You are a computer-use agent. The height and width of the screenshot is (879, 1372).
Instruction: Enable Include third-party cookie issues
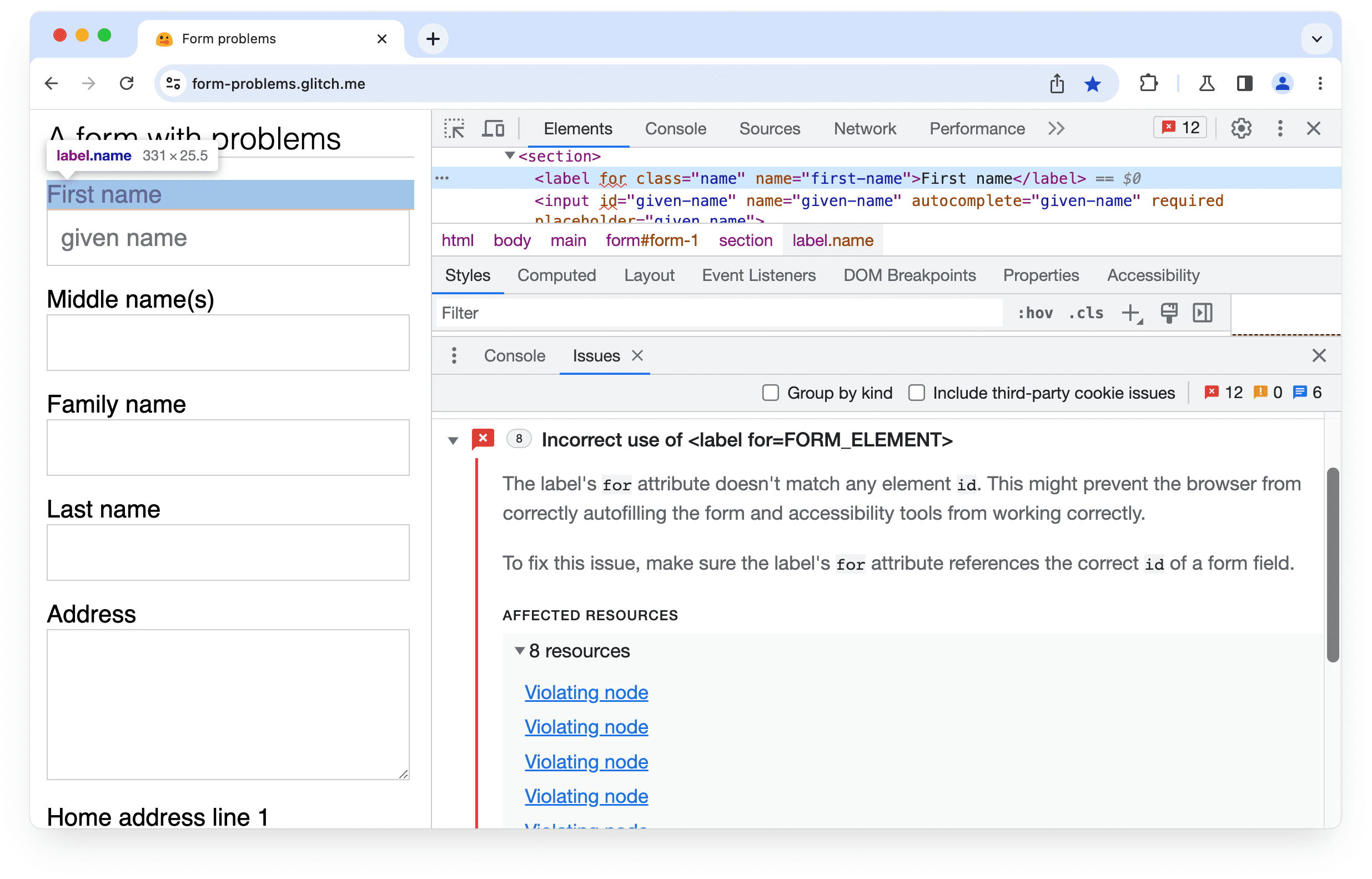click(x=916, y=392)
